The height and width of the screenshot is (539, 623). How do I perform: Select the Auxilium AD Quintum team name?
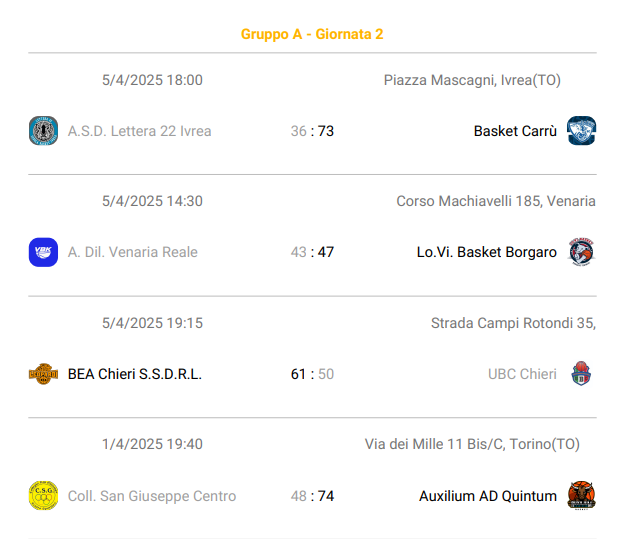[x=488, y=496]
